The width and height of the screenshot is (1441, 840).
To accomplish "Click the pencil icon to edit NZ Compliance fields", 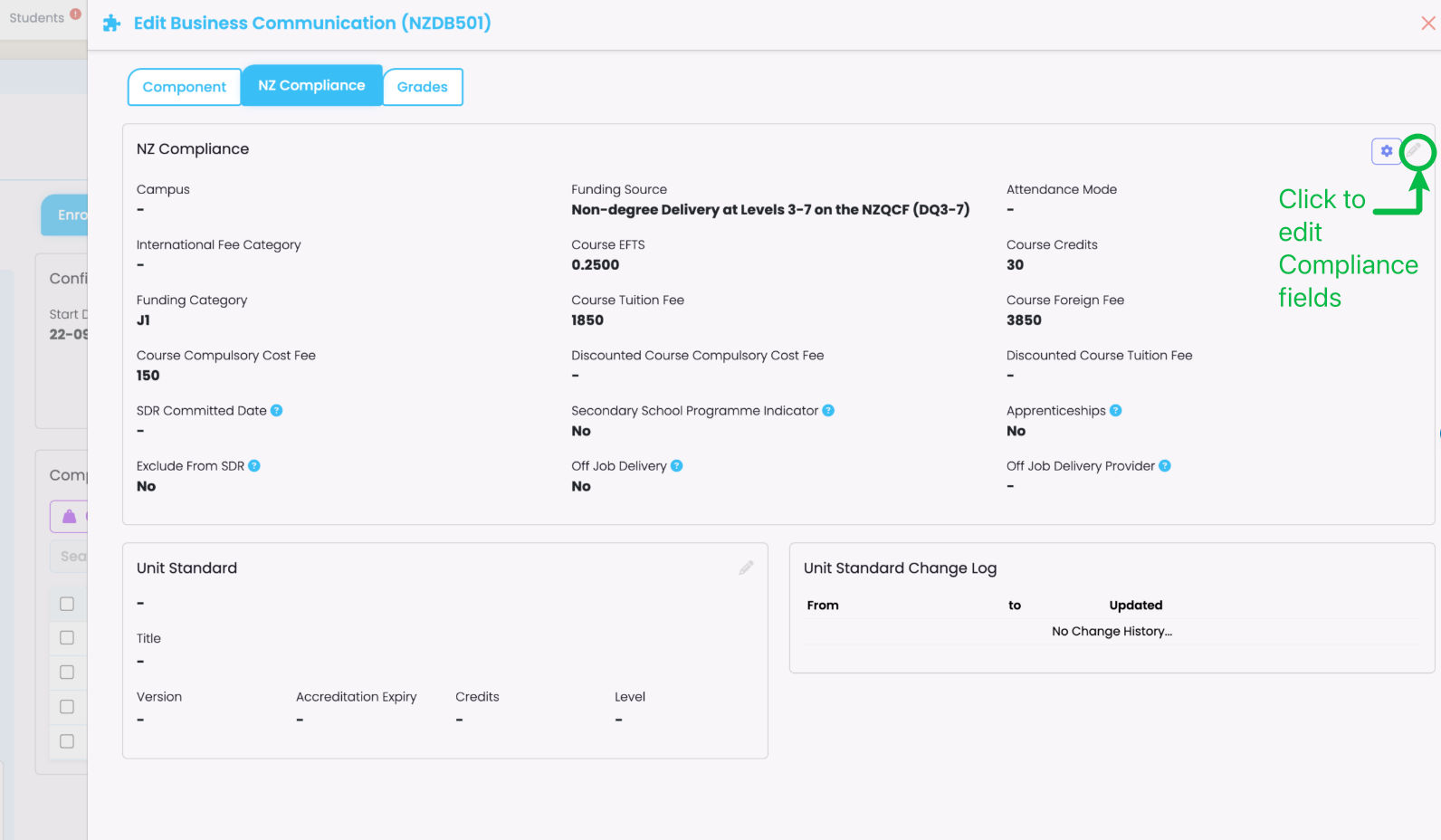I will [x=1415, y=151].
